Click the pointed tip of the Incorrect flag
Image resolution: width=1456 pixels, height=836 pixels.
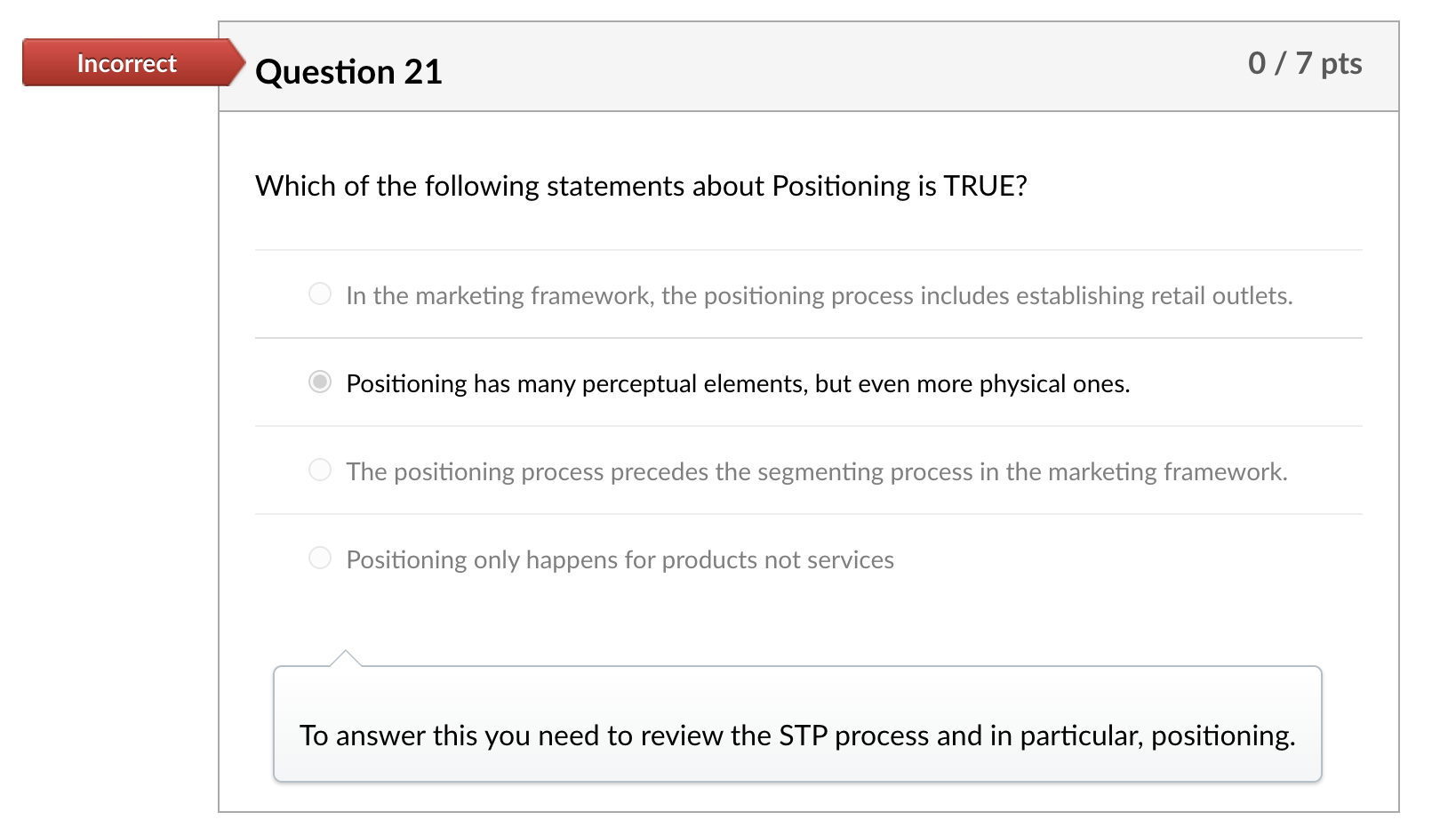coord(237,62)
